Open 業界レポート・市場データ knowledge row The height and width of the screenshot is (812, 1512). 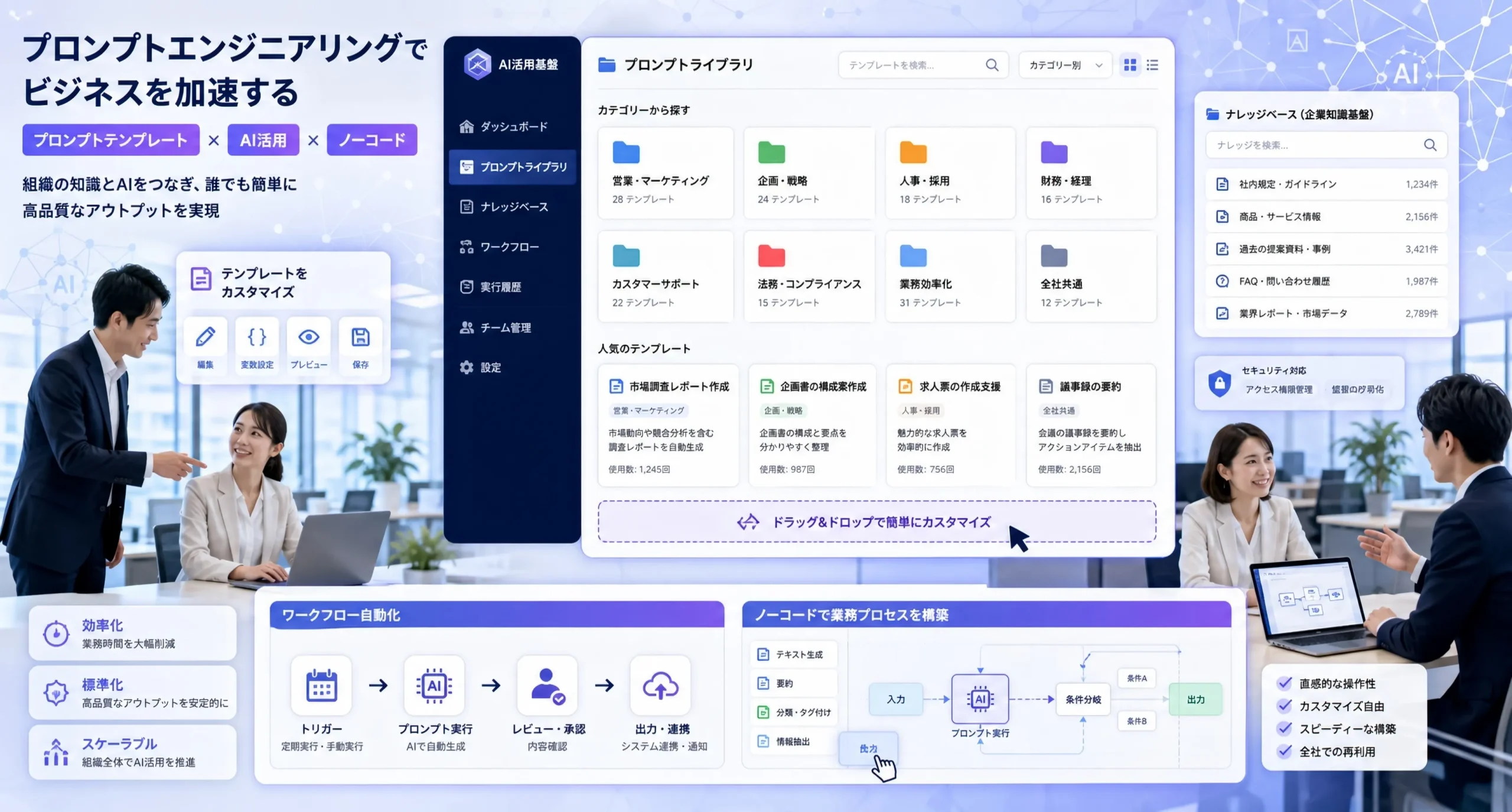pyautogui.click(x=1326, y=313)
